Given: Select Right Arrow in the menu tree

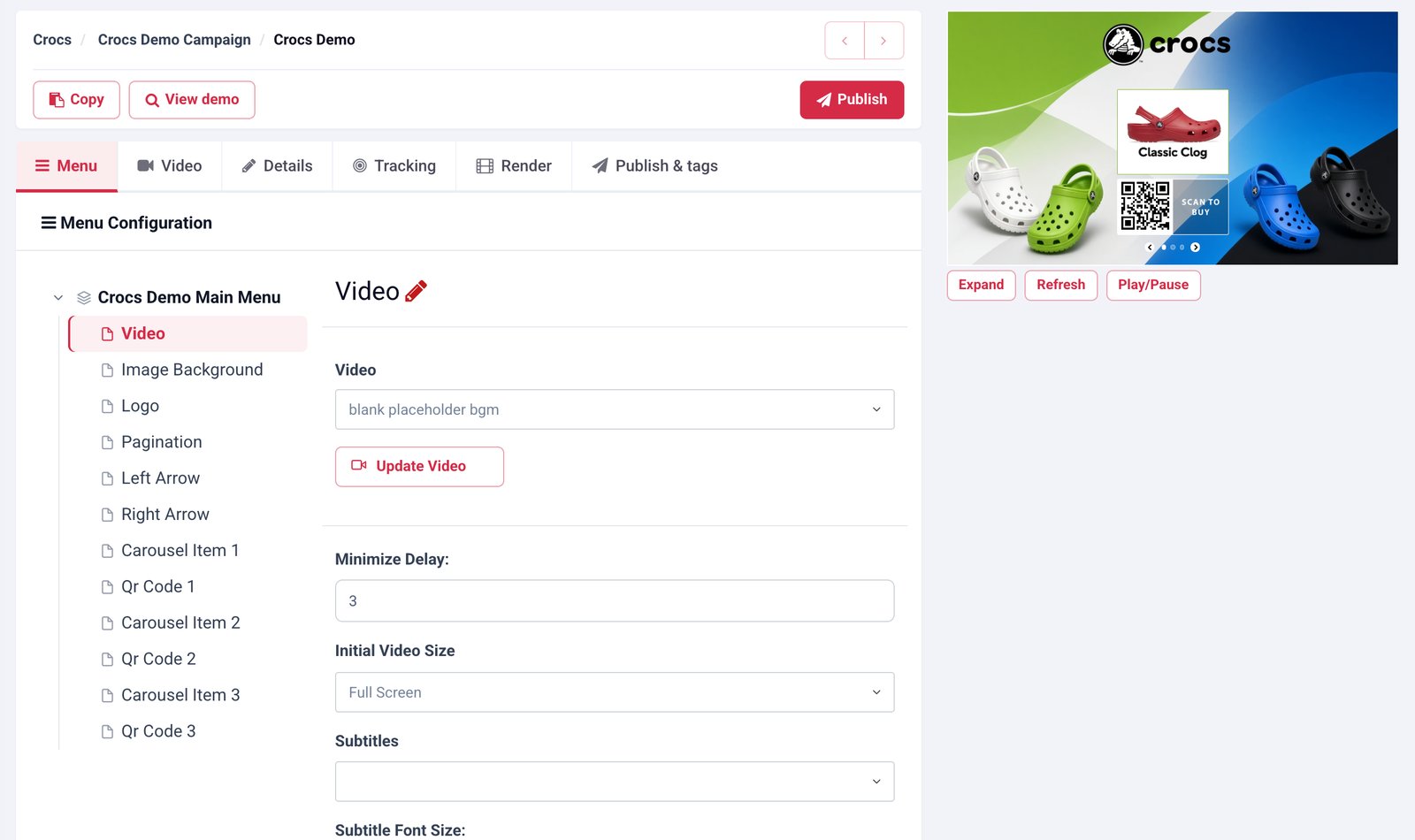Looking at the screenshot, I should (x=165, y=515).
